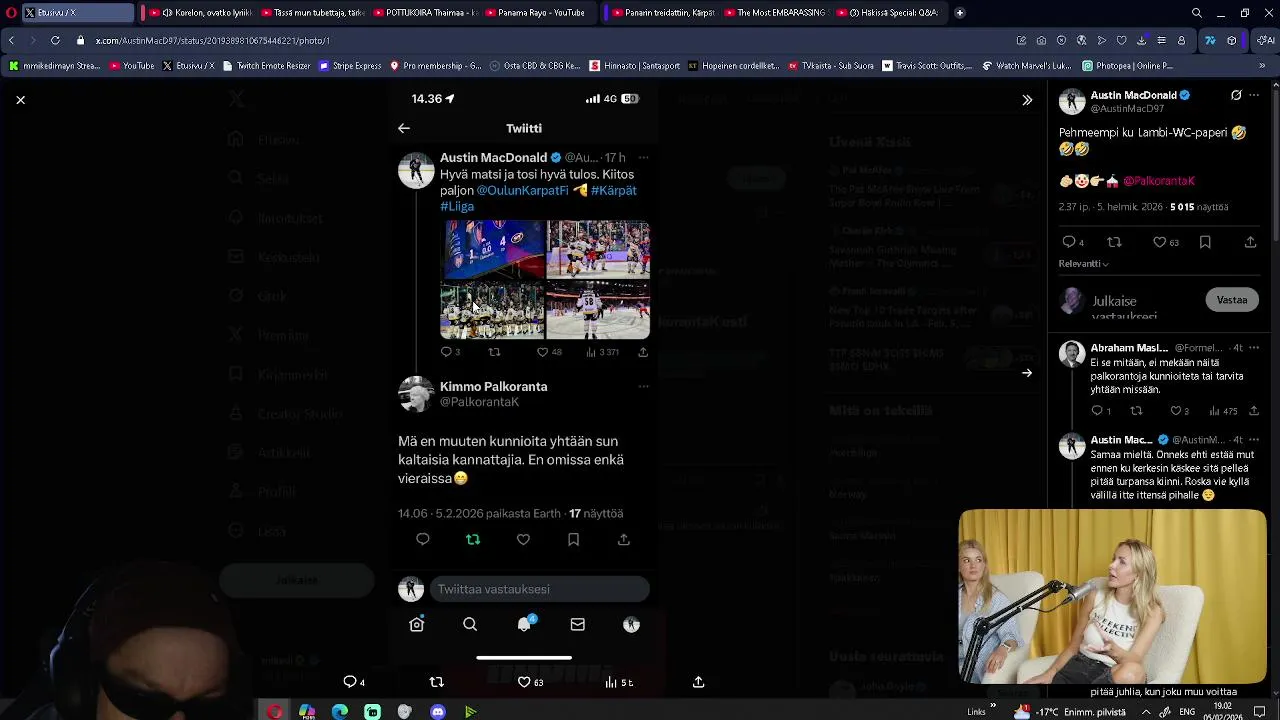Click ENG language indicator in tray
Viewport: 1280px width, 720px height.
tap(1188, 712)
